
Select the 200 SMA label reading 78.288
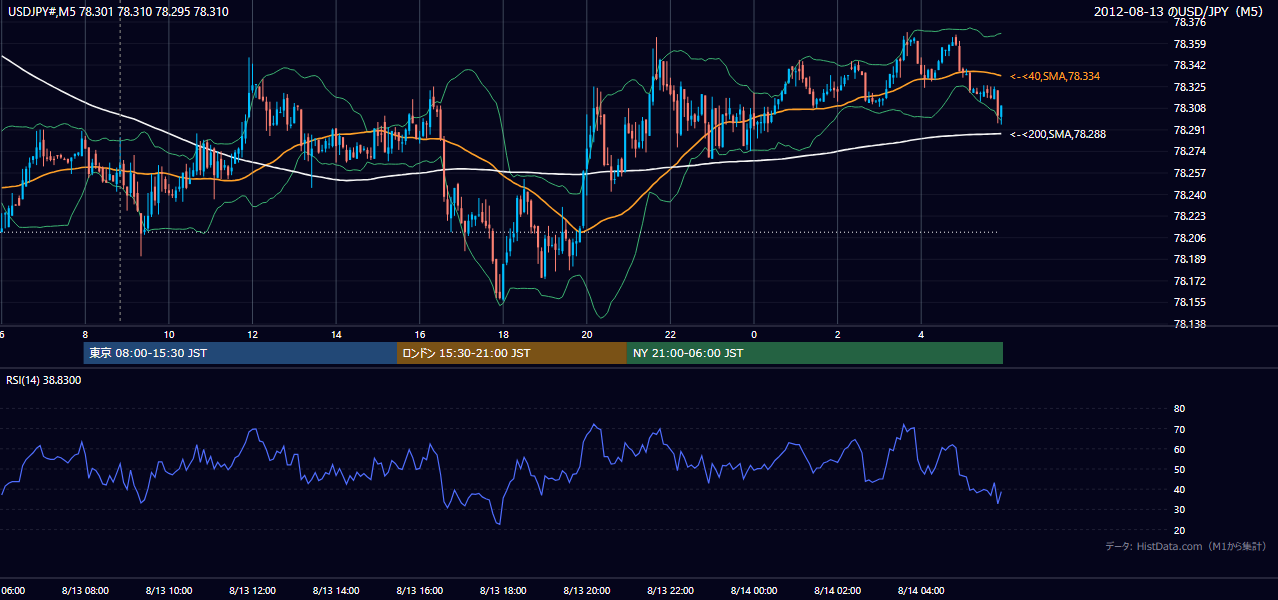pyautogui.click(x=1059, y=134)
